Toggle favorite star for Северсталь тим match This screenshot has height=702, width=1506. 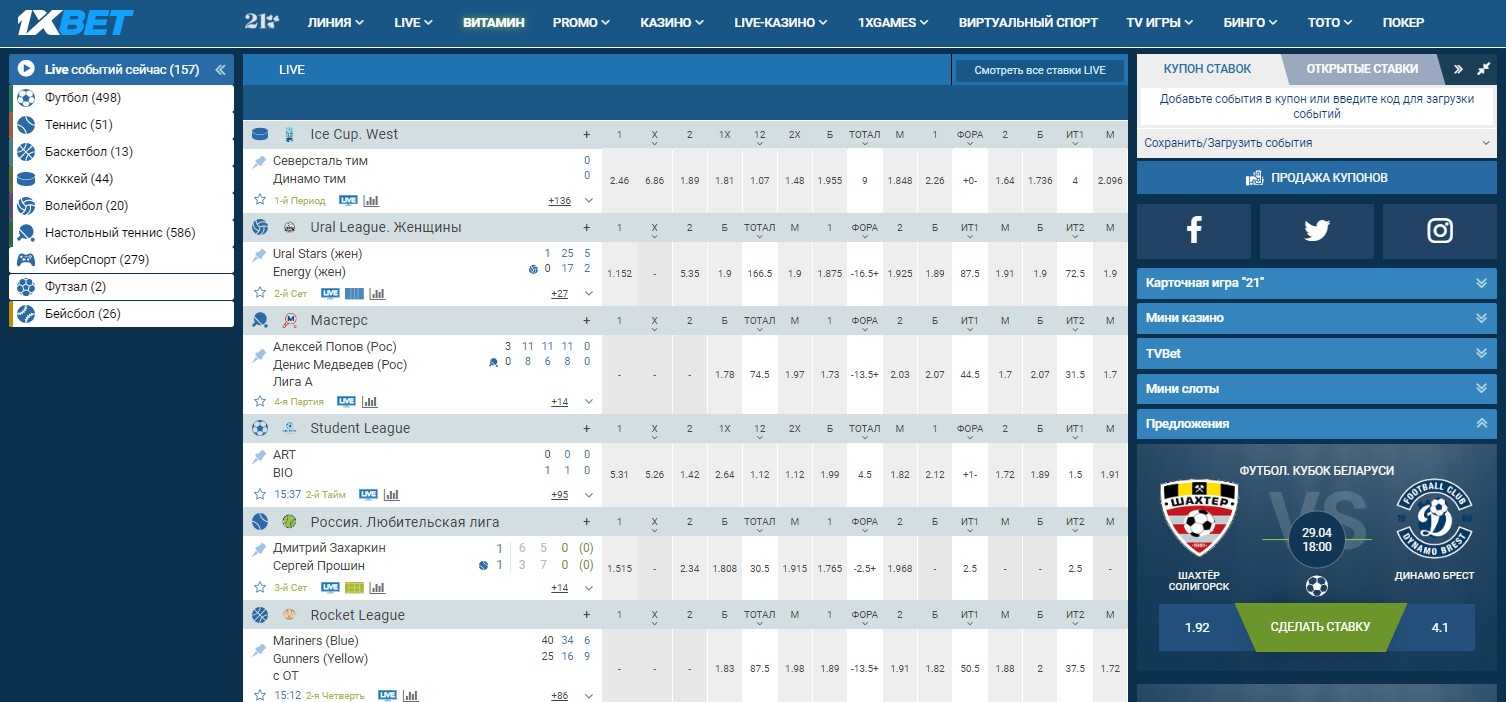coord(260,200)
